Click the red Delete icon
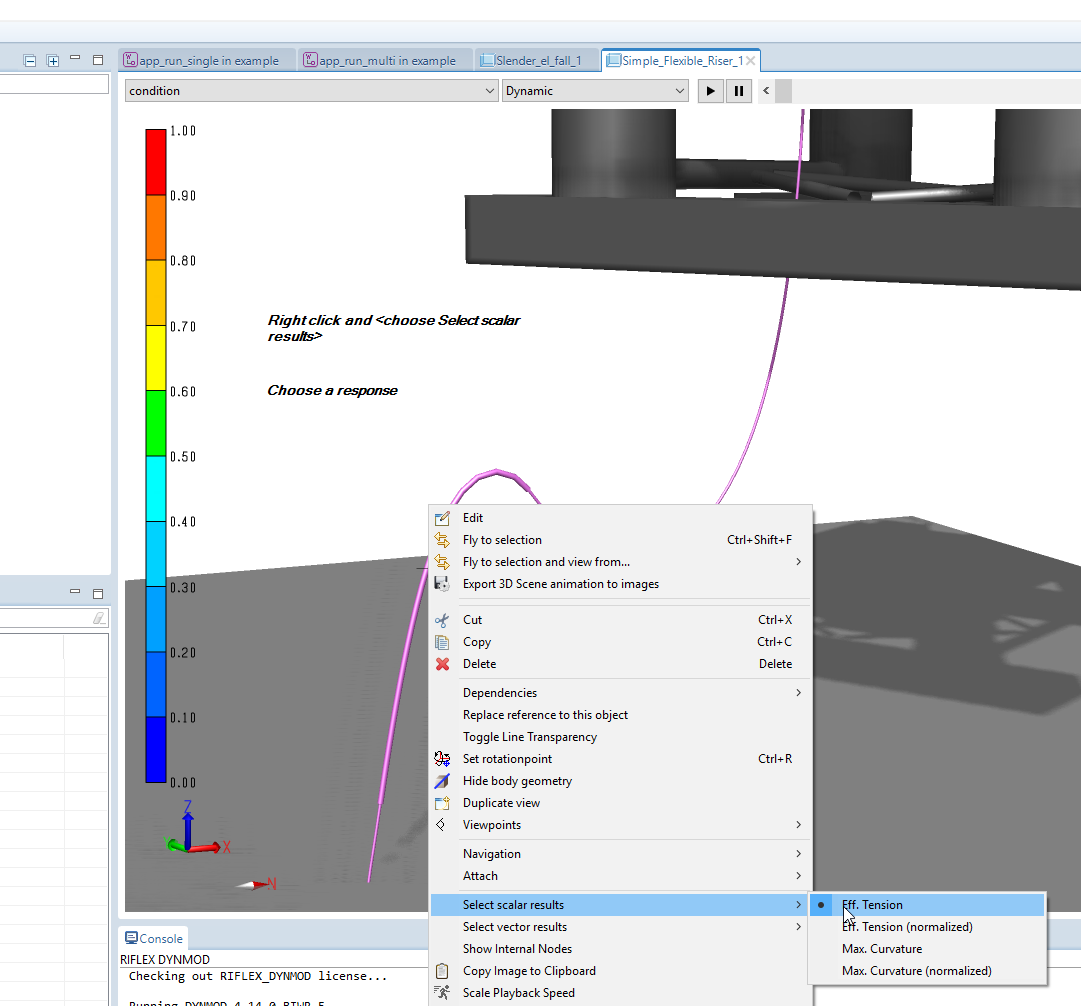The image size is (1081, 1006). pos(442,664)
